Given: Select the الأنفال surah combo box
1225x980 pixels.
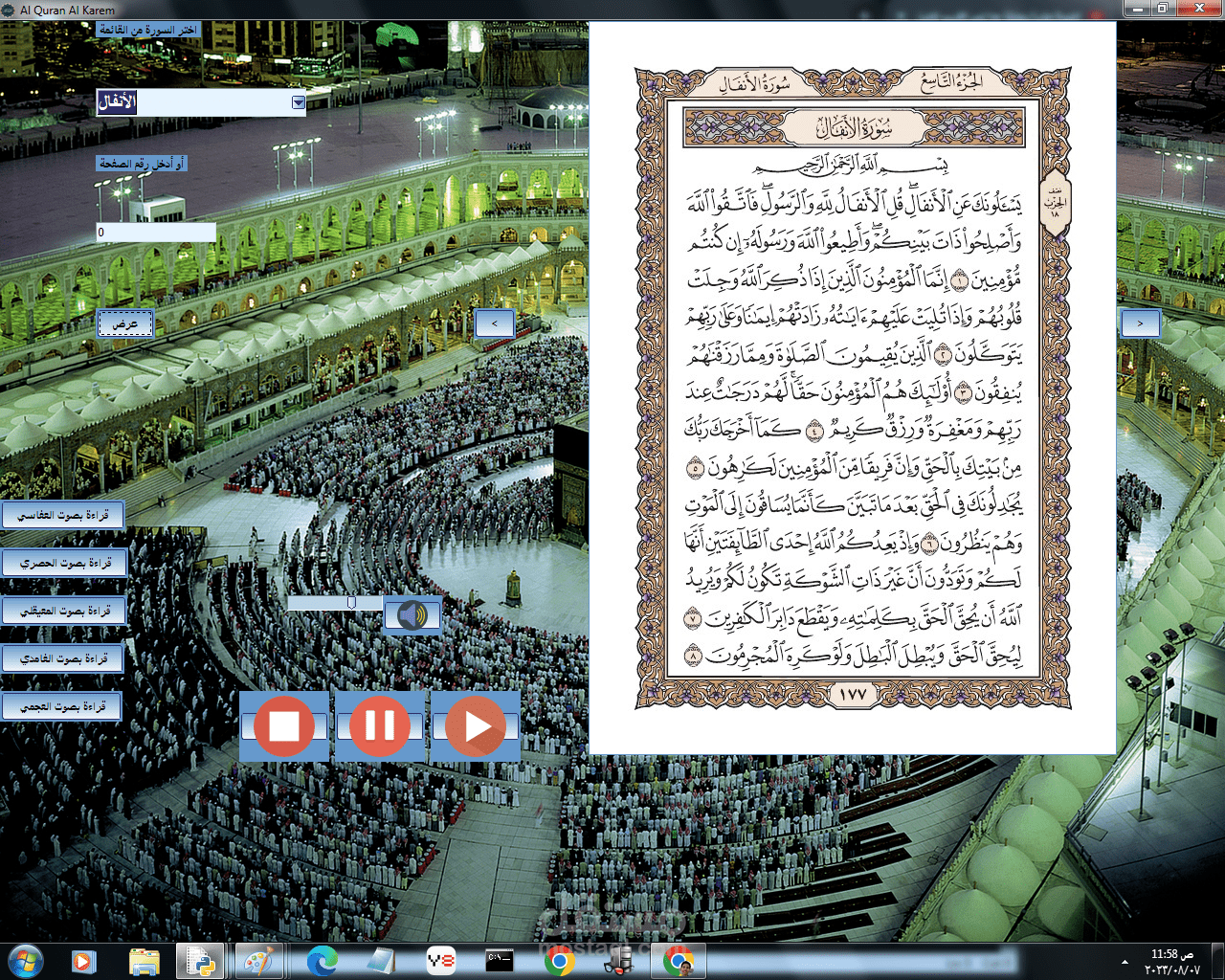Looking at the screenshot, I should pos(201,102).
